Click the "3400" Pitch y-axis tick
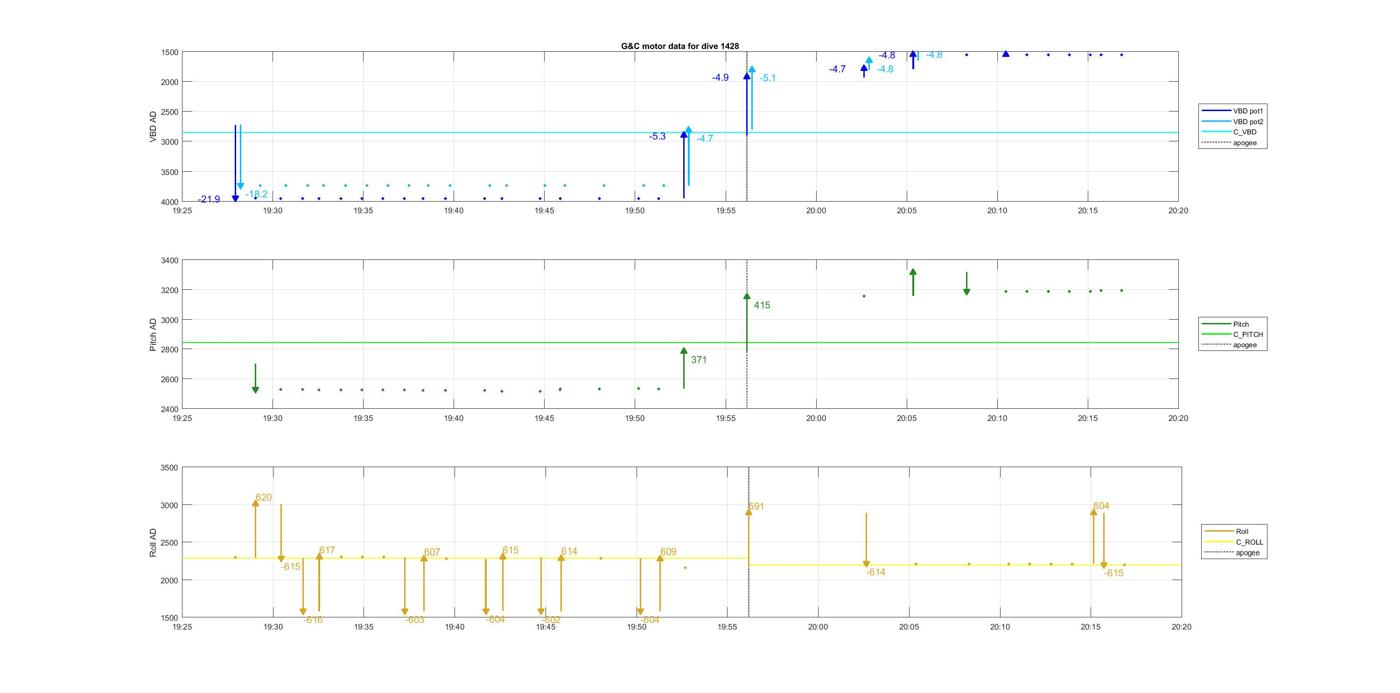The height and width of the screenshot is (693, 1400). [x=169, y=260]
